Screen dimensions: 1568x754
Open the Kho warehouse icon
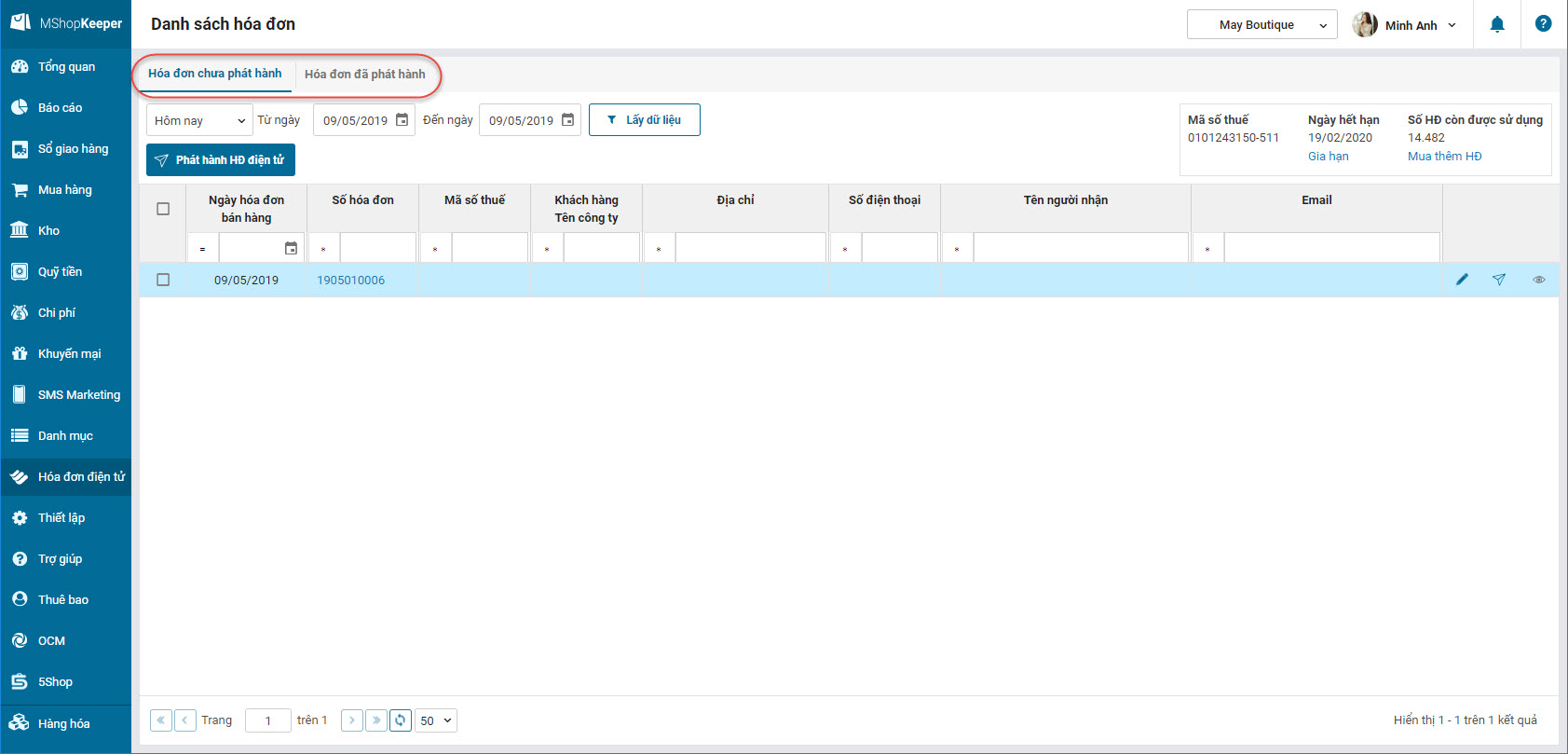[x=20, y=231]
